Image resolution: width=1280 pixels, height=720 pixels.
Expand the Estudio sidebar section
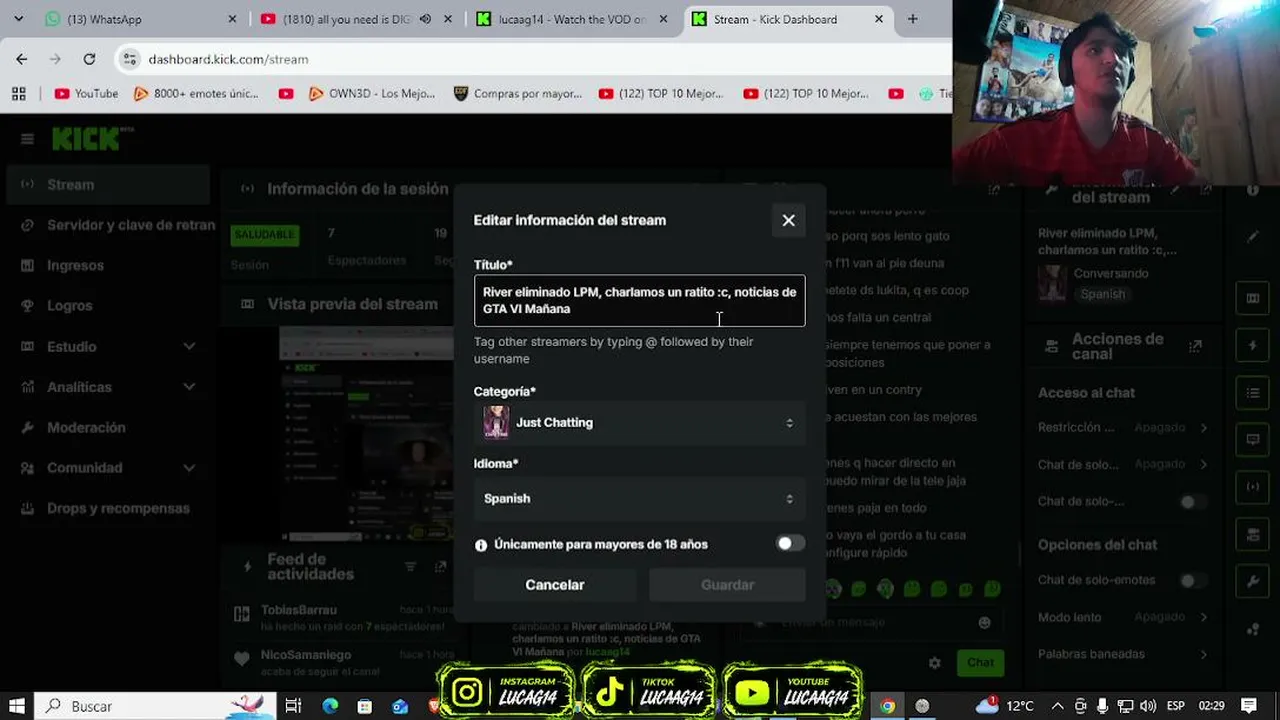coord(108,346)
